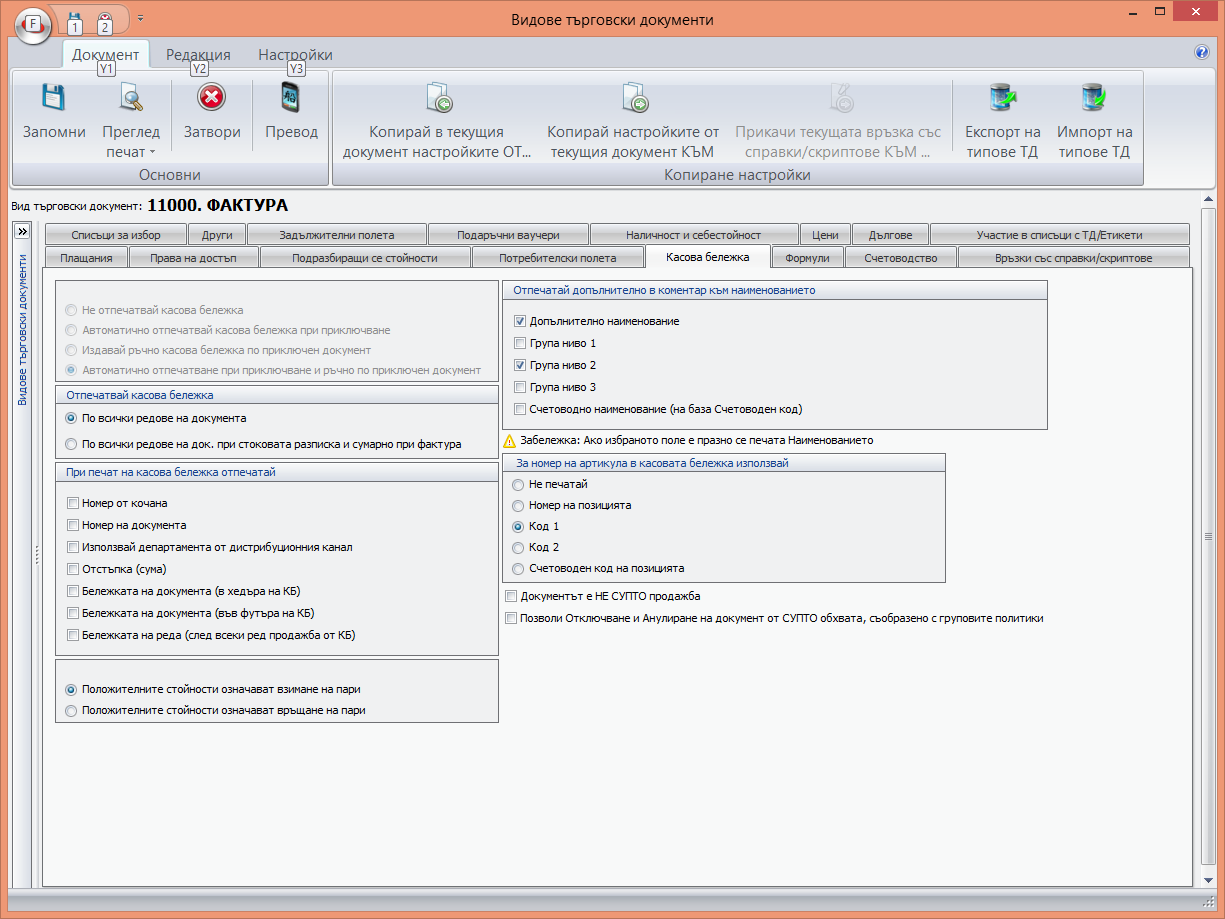Check Отстъпка (сума)

73,569
